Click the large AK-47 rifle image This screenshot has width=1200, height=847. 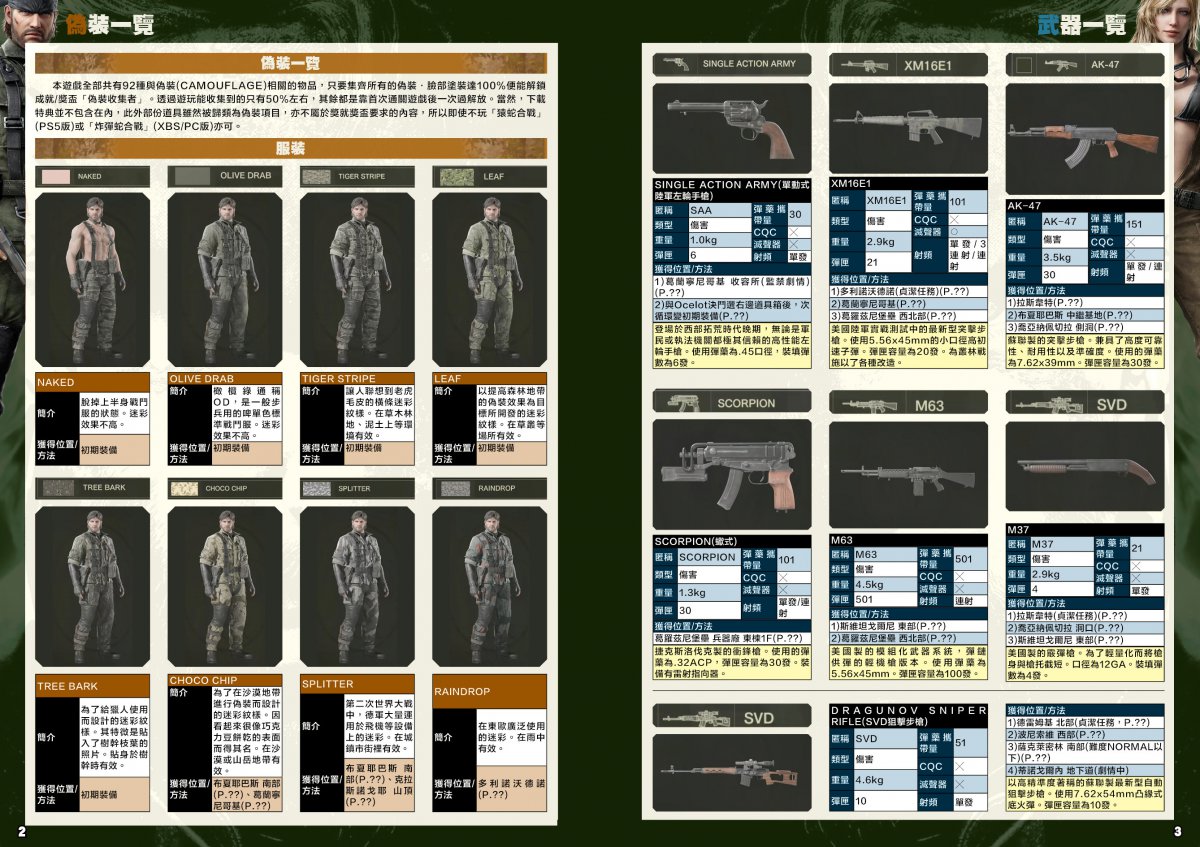tap(1084, 140)
